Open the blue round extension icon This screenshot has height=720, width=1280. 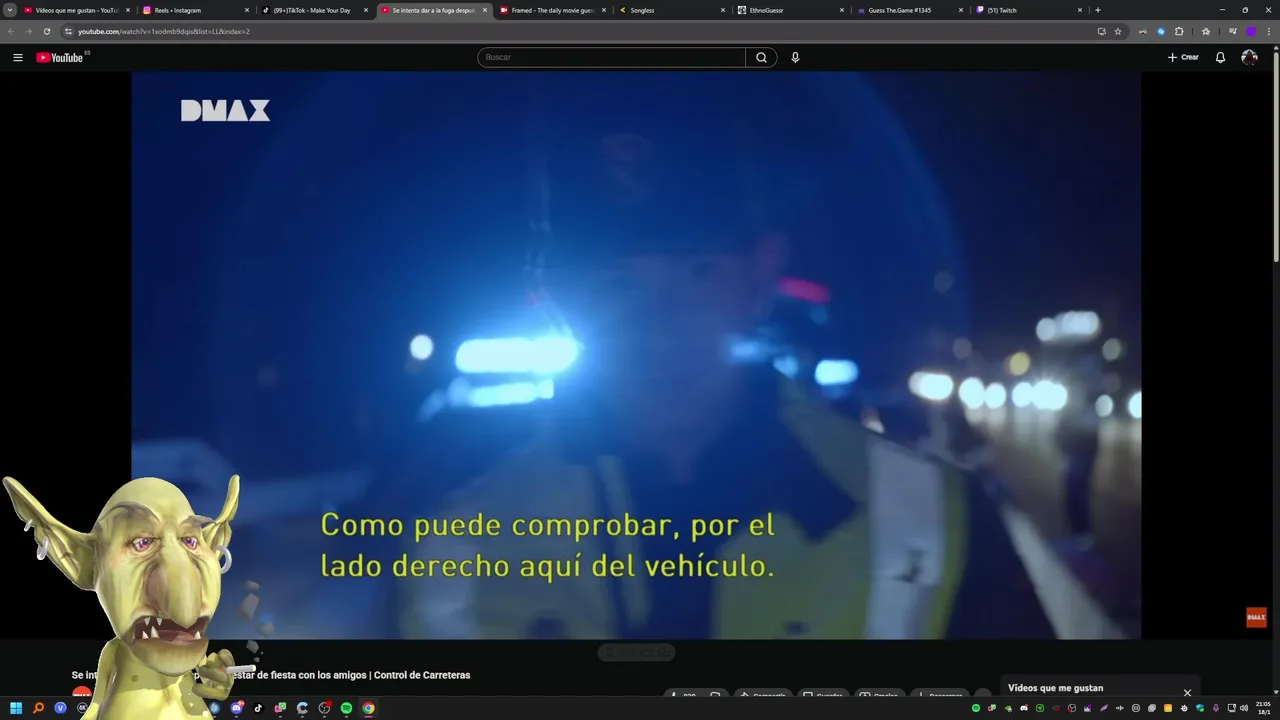(x=1161, y=31)
